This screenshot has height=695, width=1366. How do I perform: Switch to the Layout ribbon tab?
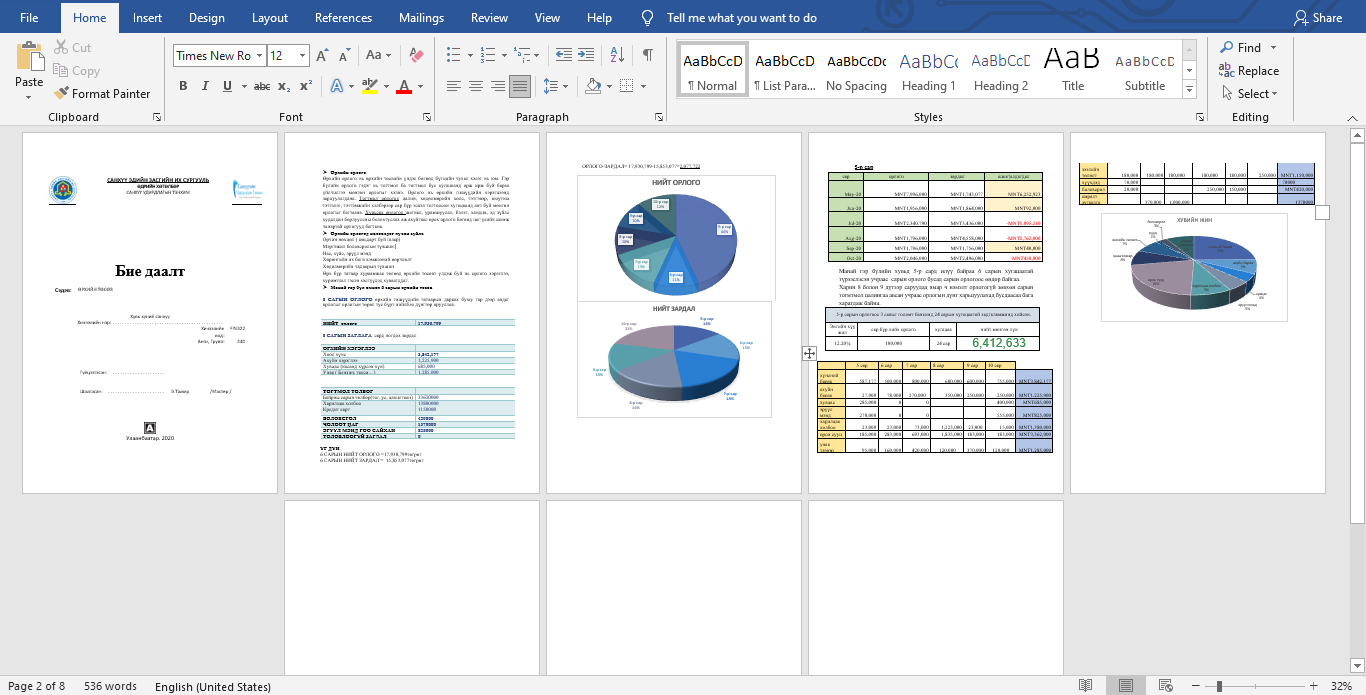[x=270, y=18]
